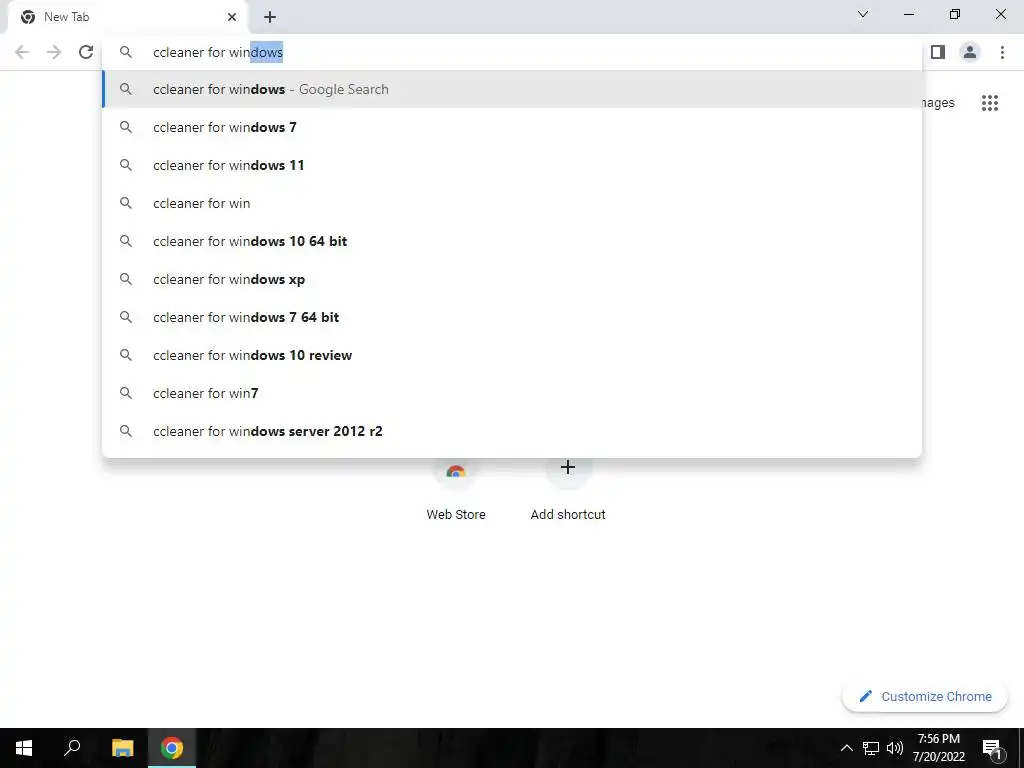The height and width of the screenshot is (768, 1024).
Task: Select 'ccleaner for windows 10 64 bit'
Action: 512,241
